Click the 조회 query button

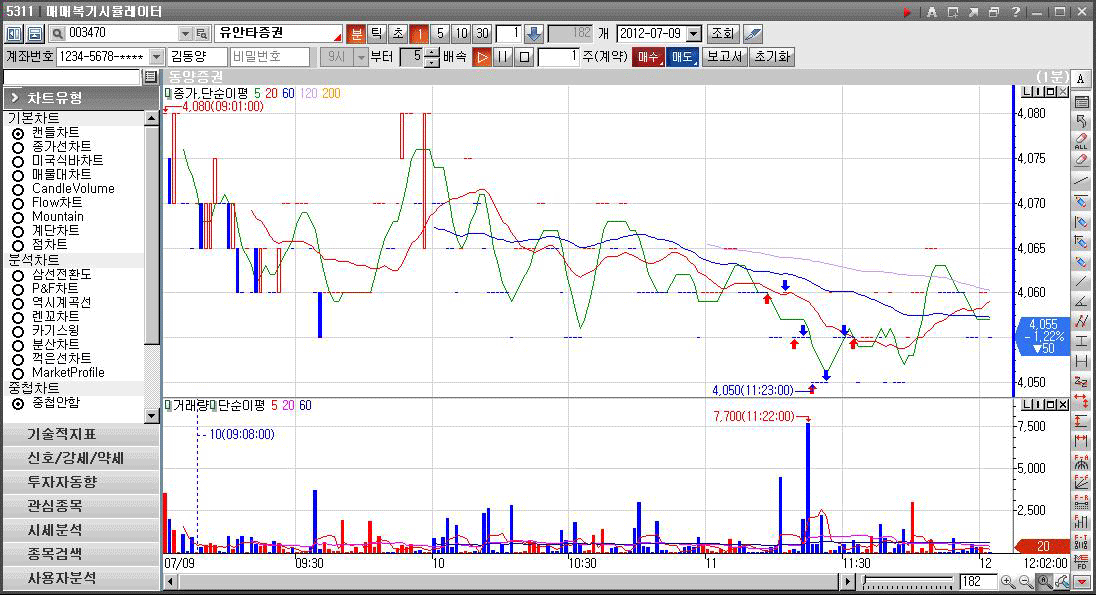pos(722,34)
